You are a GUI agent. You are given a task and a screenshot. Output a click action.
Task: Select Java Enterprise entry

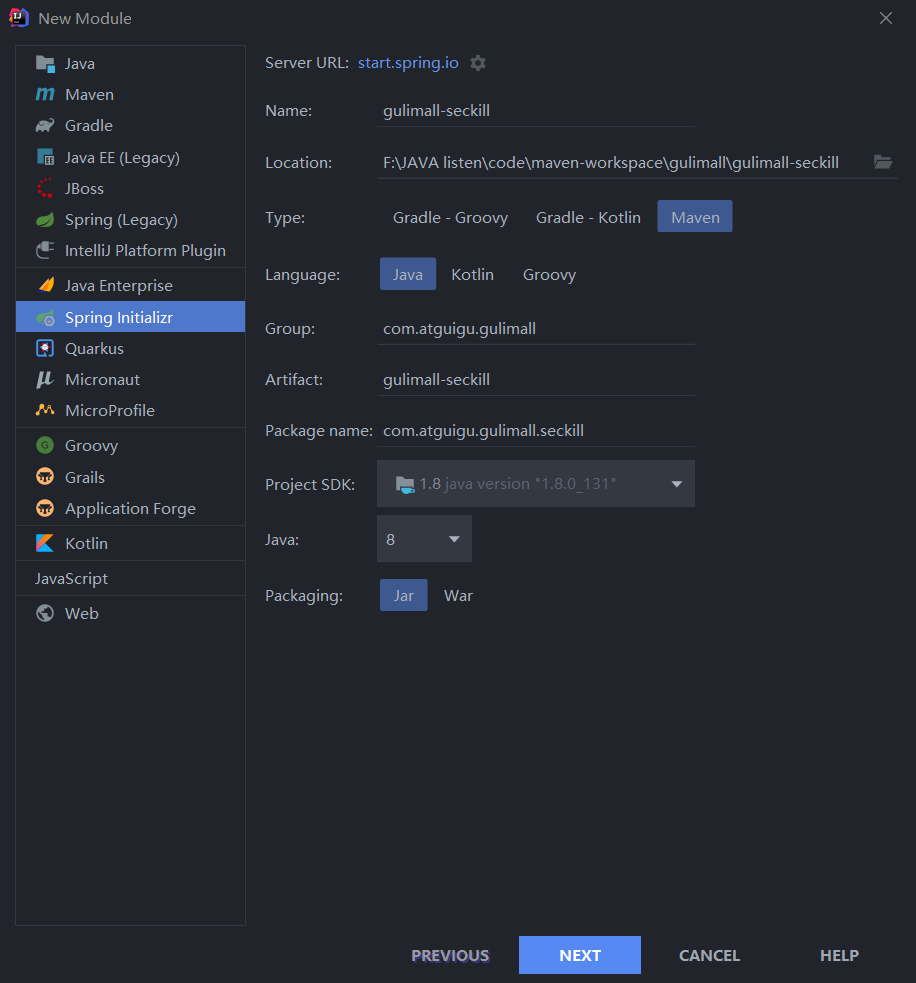tap(130, 285)
